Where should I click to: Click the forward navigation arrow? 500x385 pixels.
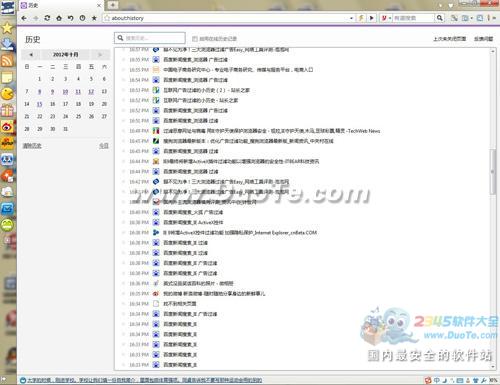tap(36, 18)
